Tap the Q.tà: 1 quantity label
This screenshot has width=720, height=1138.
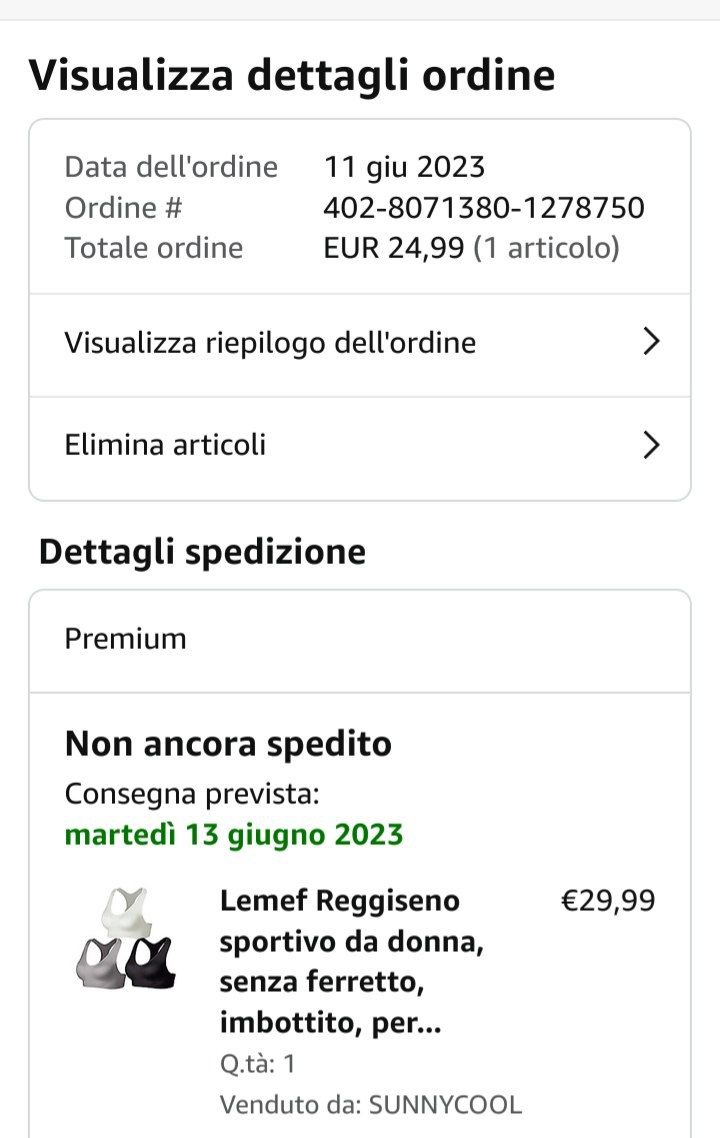[258, 1064]
